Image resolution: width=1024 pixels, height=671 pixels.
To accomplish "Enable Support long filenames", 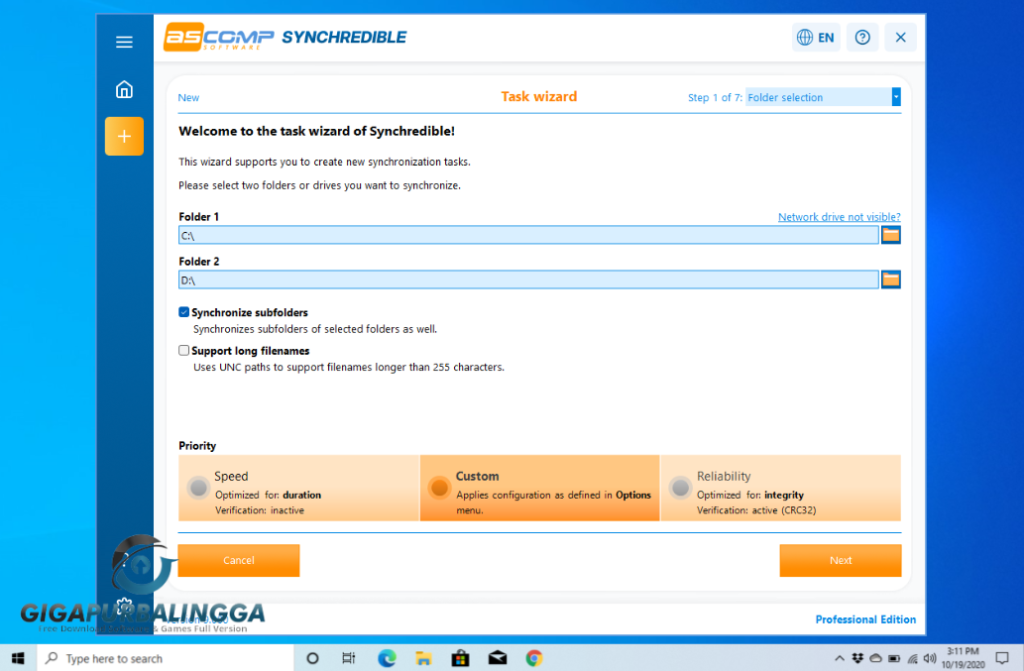I will [x=183, y=350].
